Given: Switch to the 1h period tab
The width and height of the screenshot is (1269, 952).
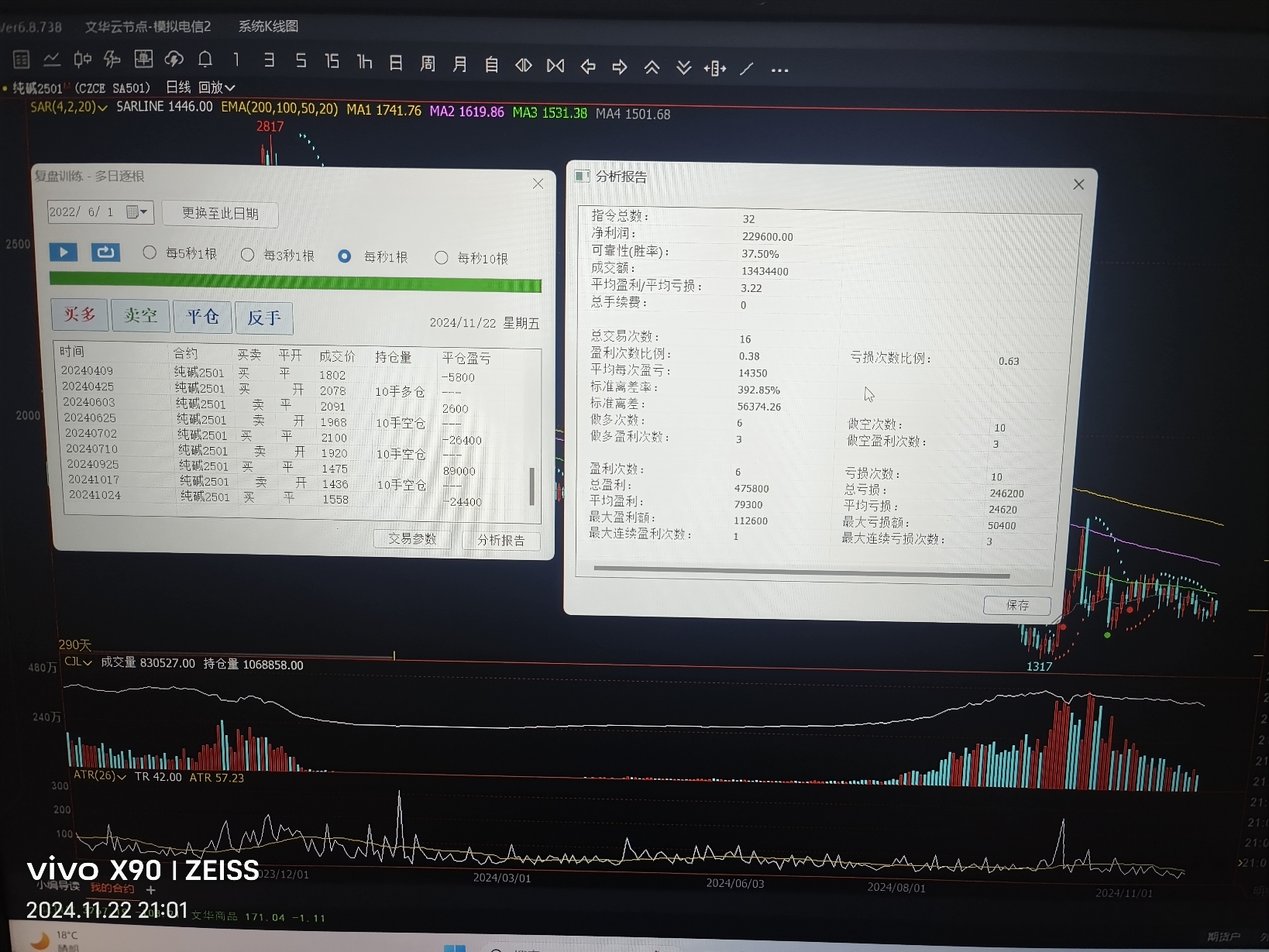Looking at the screenshot, I should 364,62.
